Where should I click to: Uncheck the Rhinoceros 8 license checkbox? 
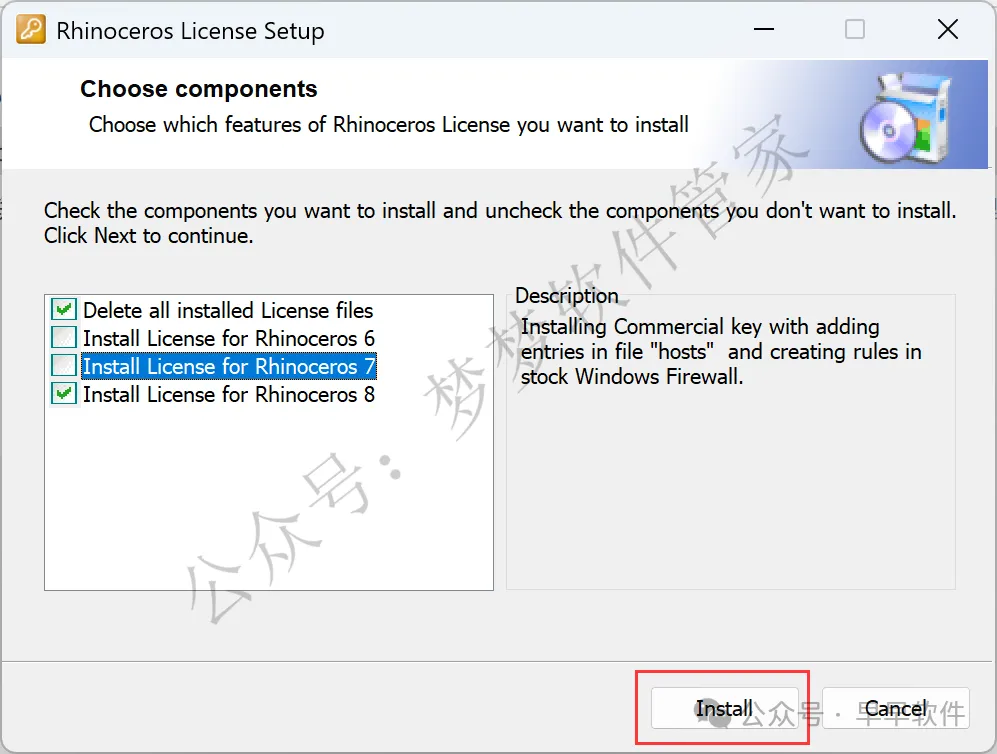[x=64, y=394]
